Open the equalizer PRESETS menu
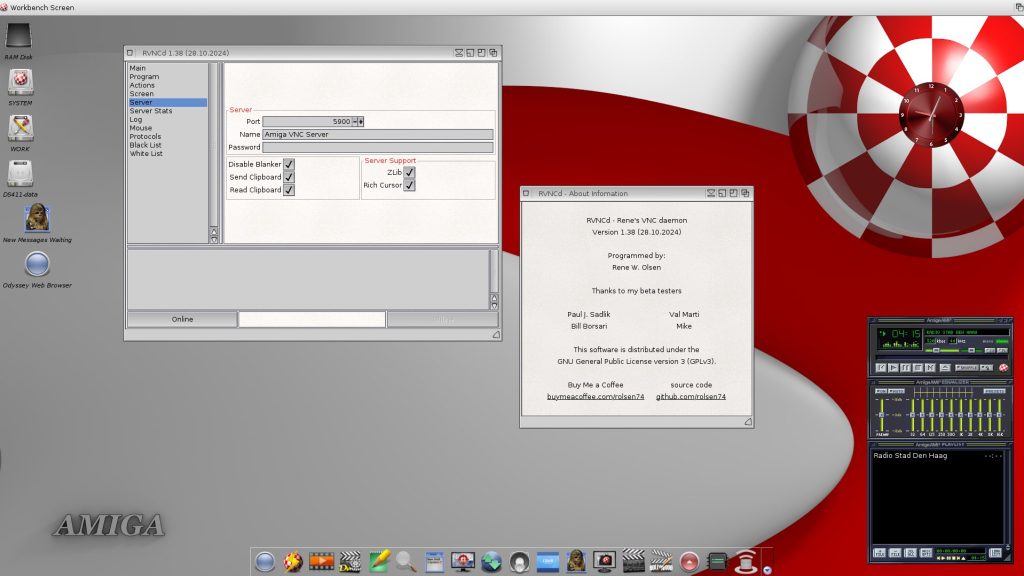The height and width of the screenshot is (576, 1024). click(995, 391)
